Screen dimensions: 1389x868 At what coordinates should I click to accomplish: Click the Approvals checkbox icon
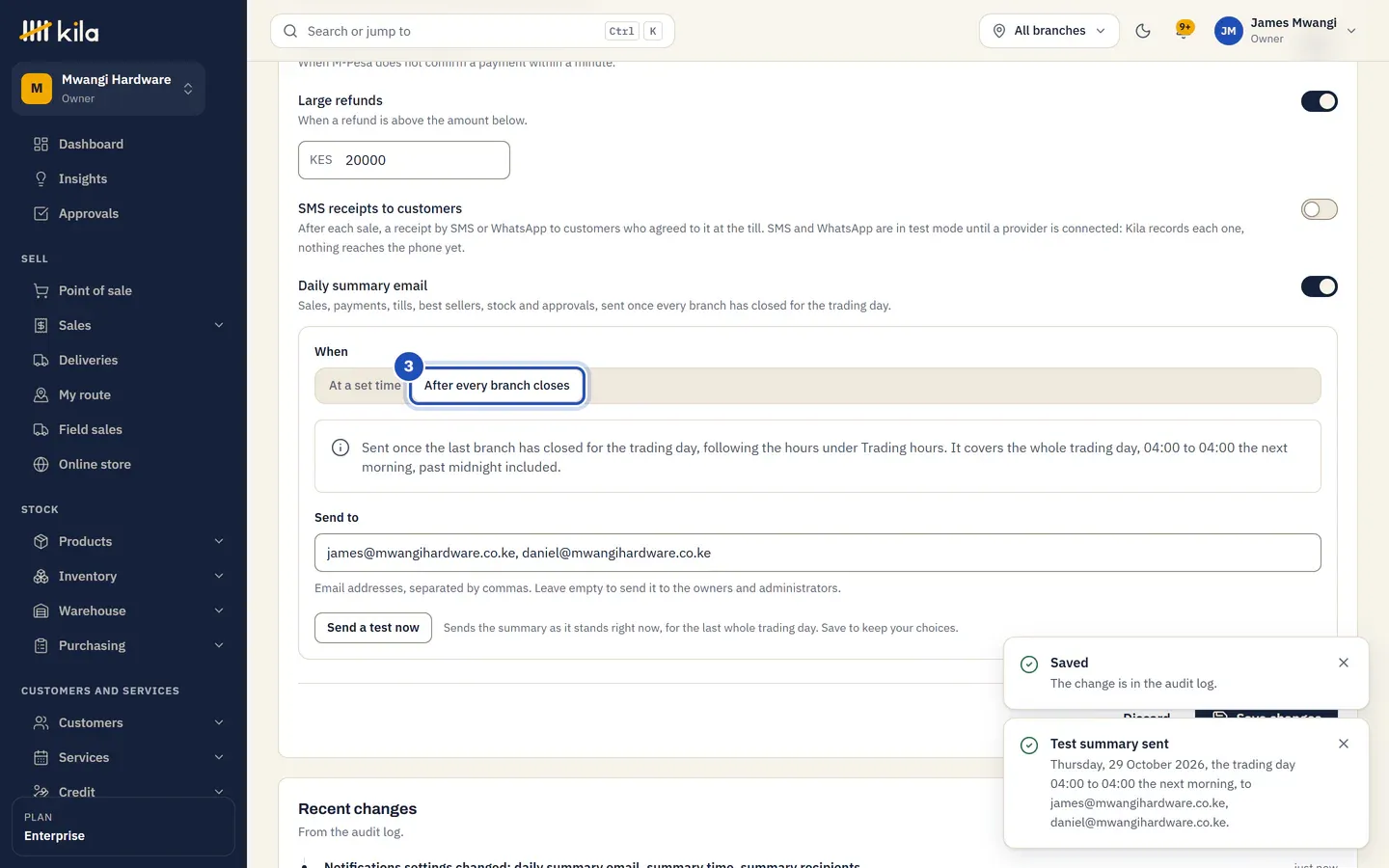(x=41, y=214)
